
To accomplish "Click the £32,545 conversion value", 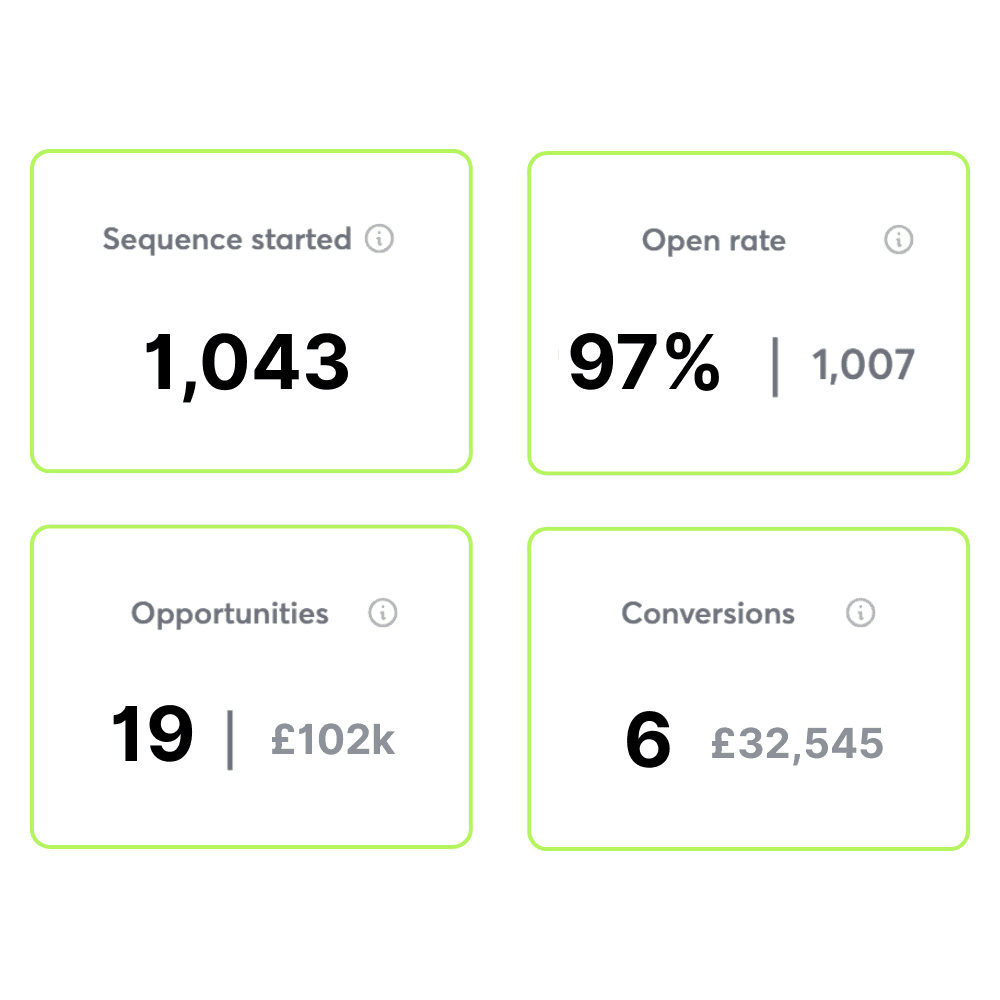I will click(x=797, y=744).
